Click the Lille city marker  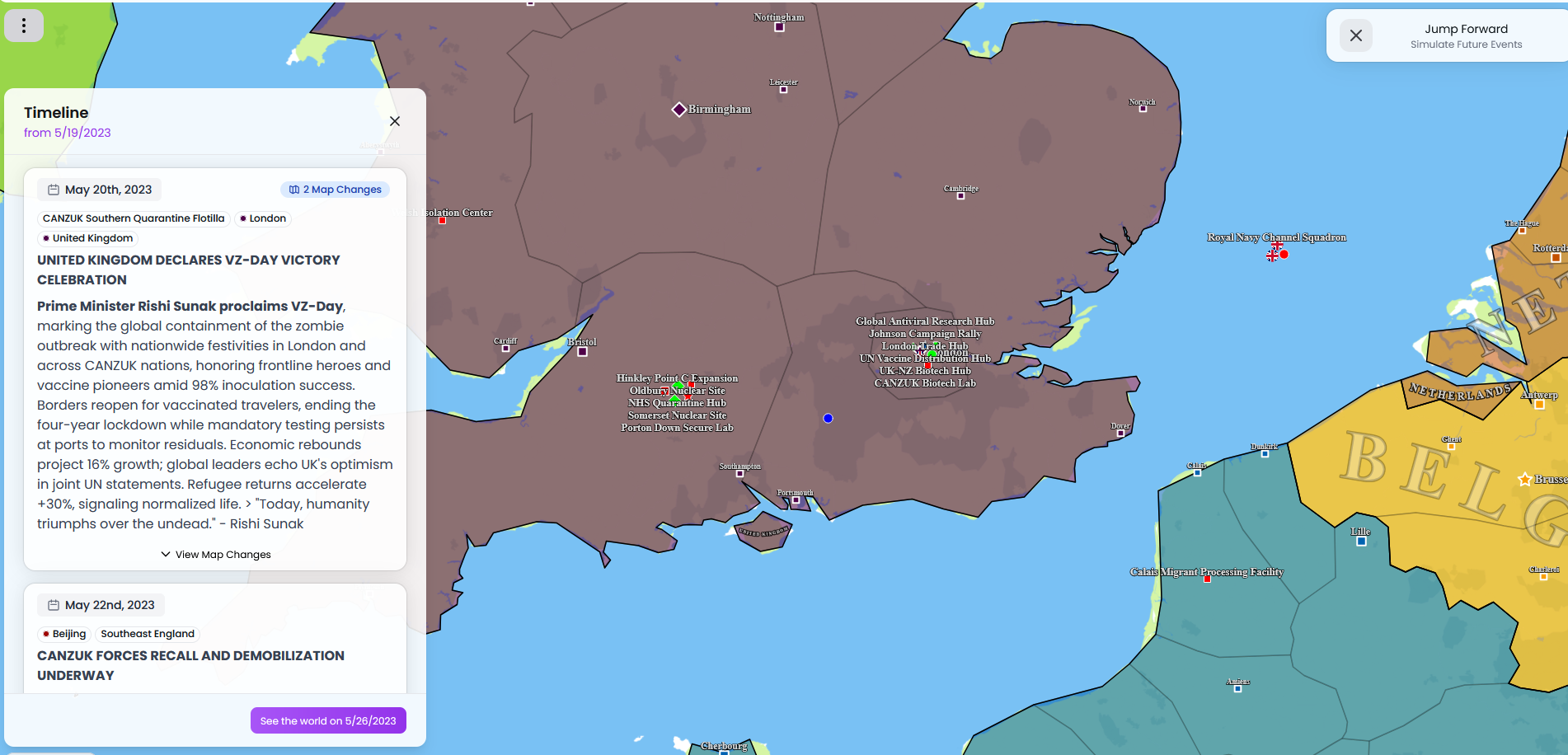[1361, 542]
